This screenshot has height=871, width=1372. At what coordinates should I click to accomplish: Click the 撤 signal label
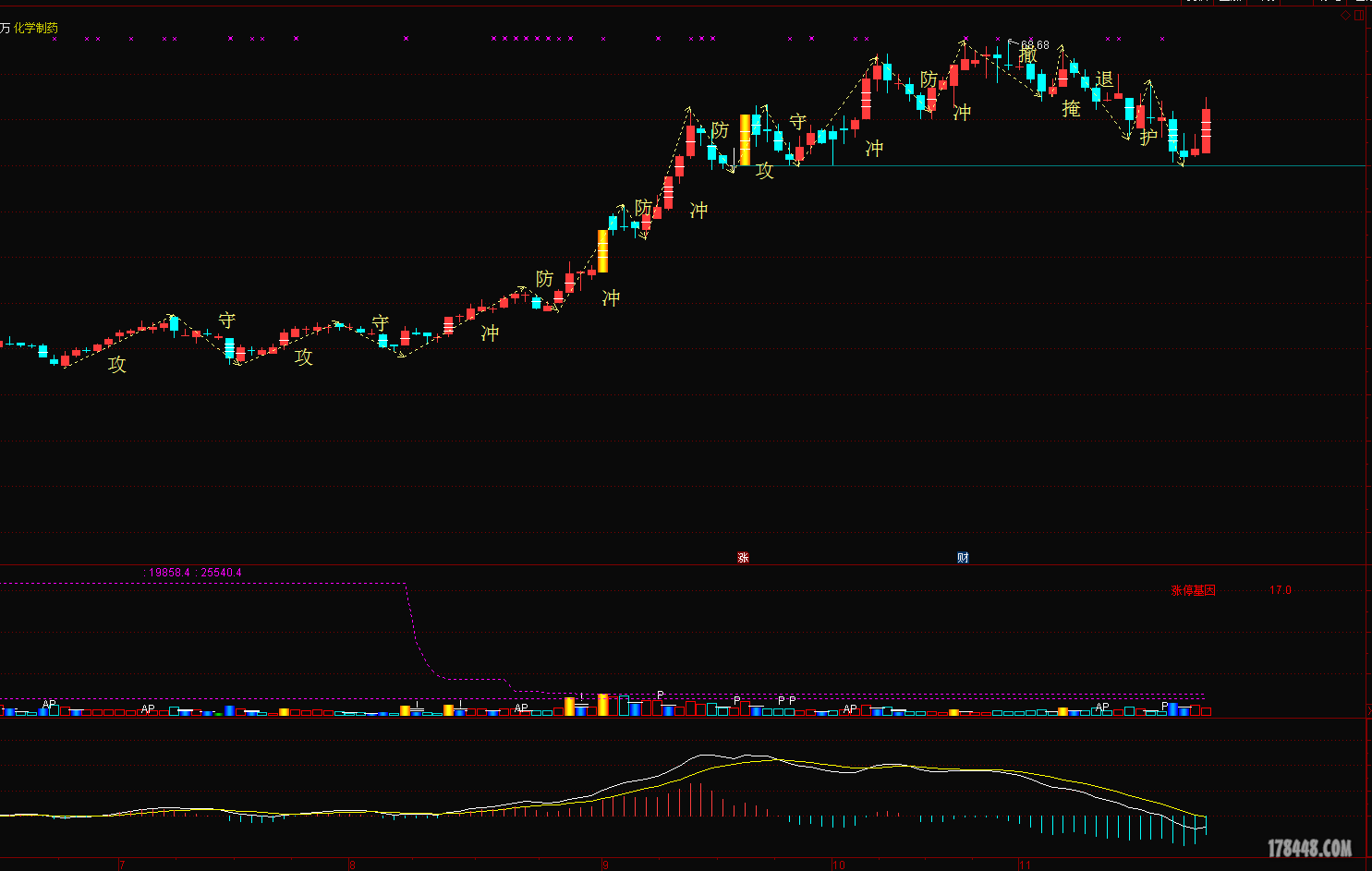[1028, 55]
